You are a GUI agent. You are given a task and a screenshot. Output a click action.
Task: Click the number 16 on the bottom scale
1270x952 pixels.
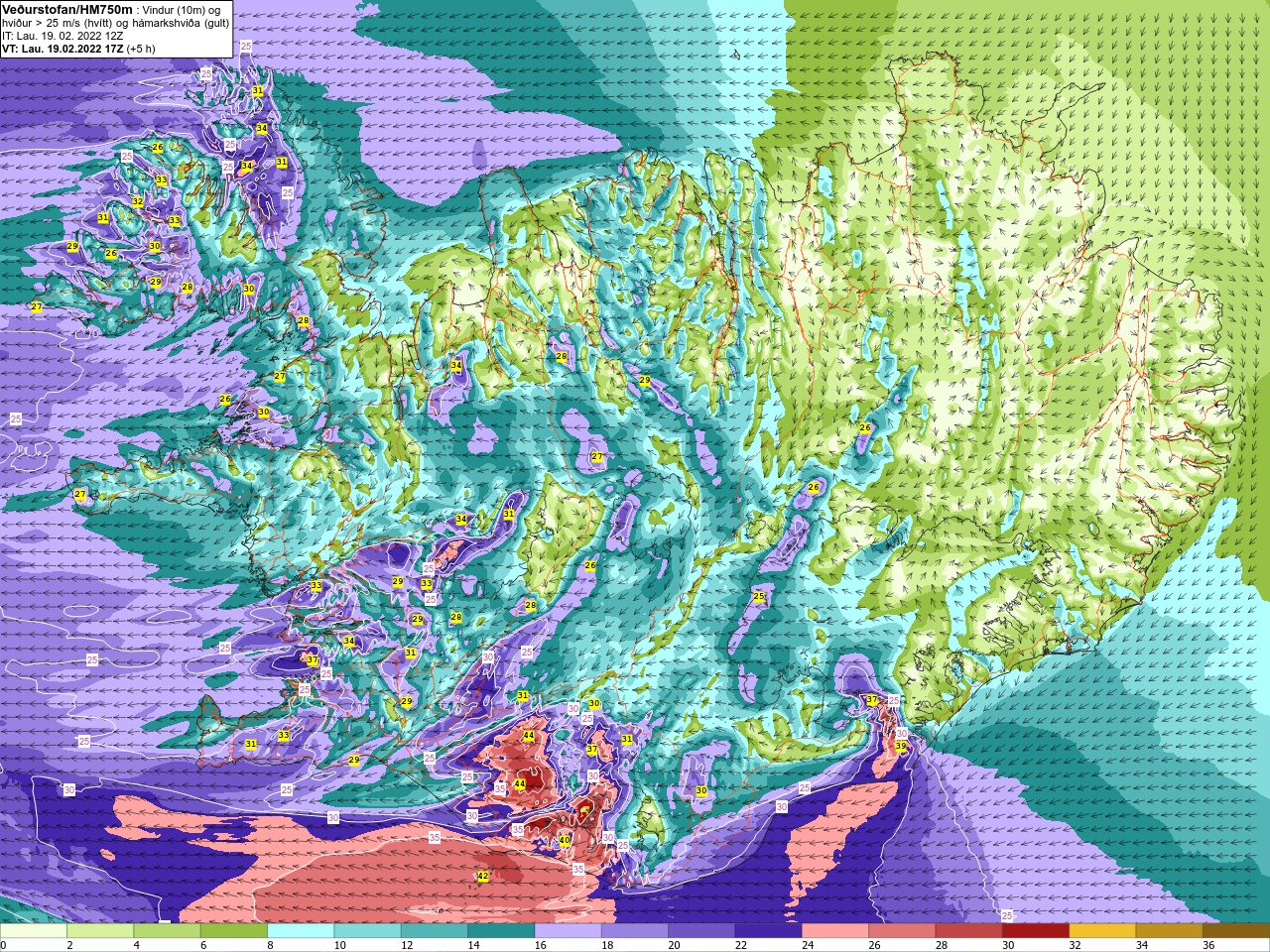[x=541, y=945]
